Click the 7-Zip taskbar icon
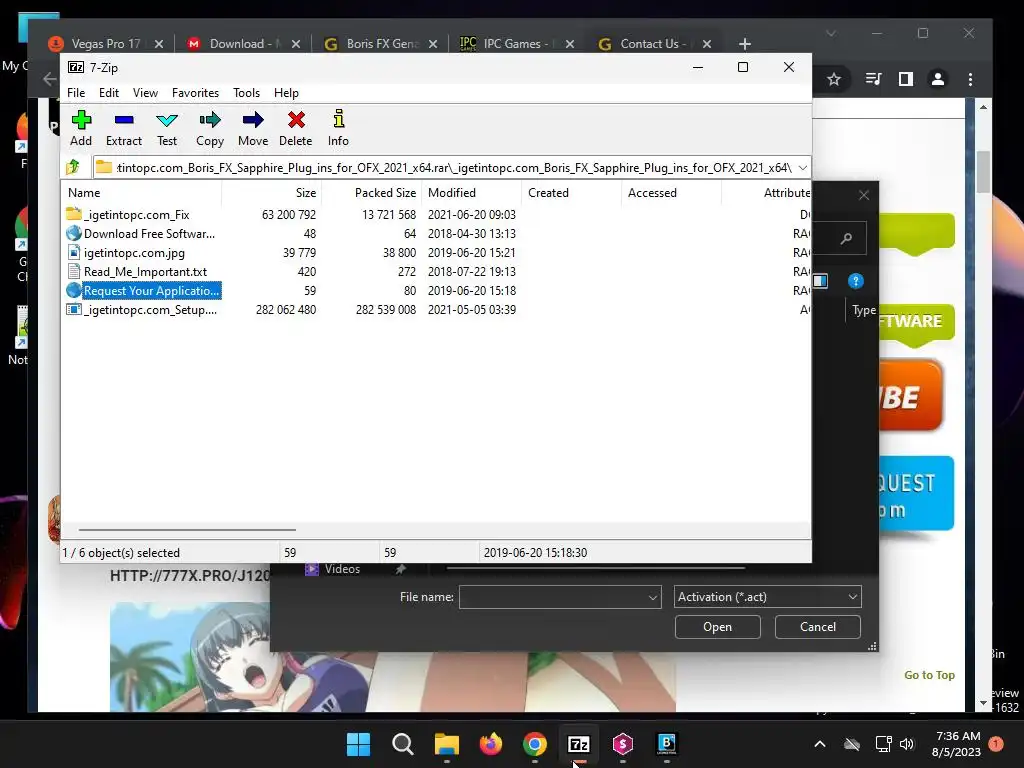This screenshot has height=768, width=1024. [x=579, y=744]
